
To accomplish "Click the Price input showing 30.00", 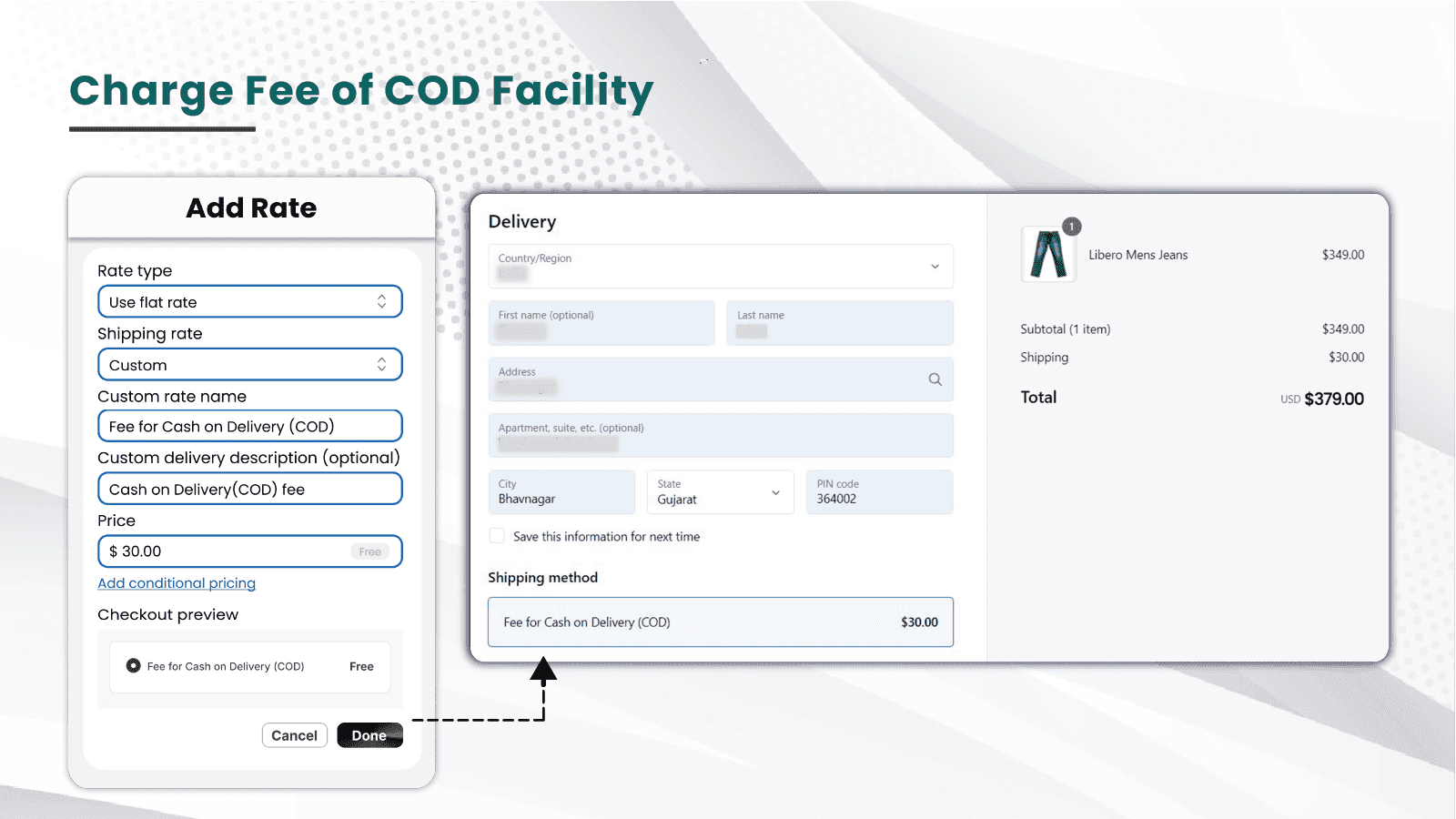I will click(x=227, y=551).
